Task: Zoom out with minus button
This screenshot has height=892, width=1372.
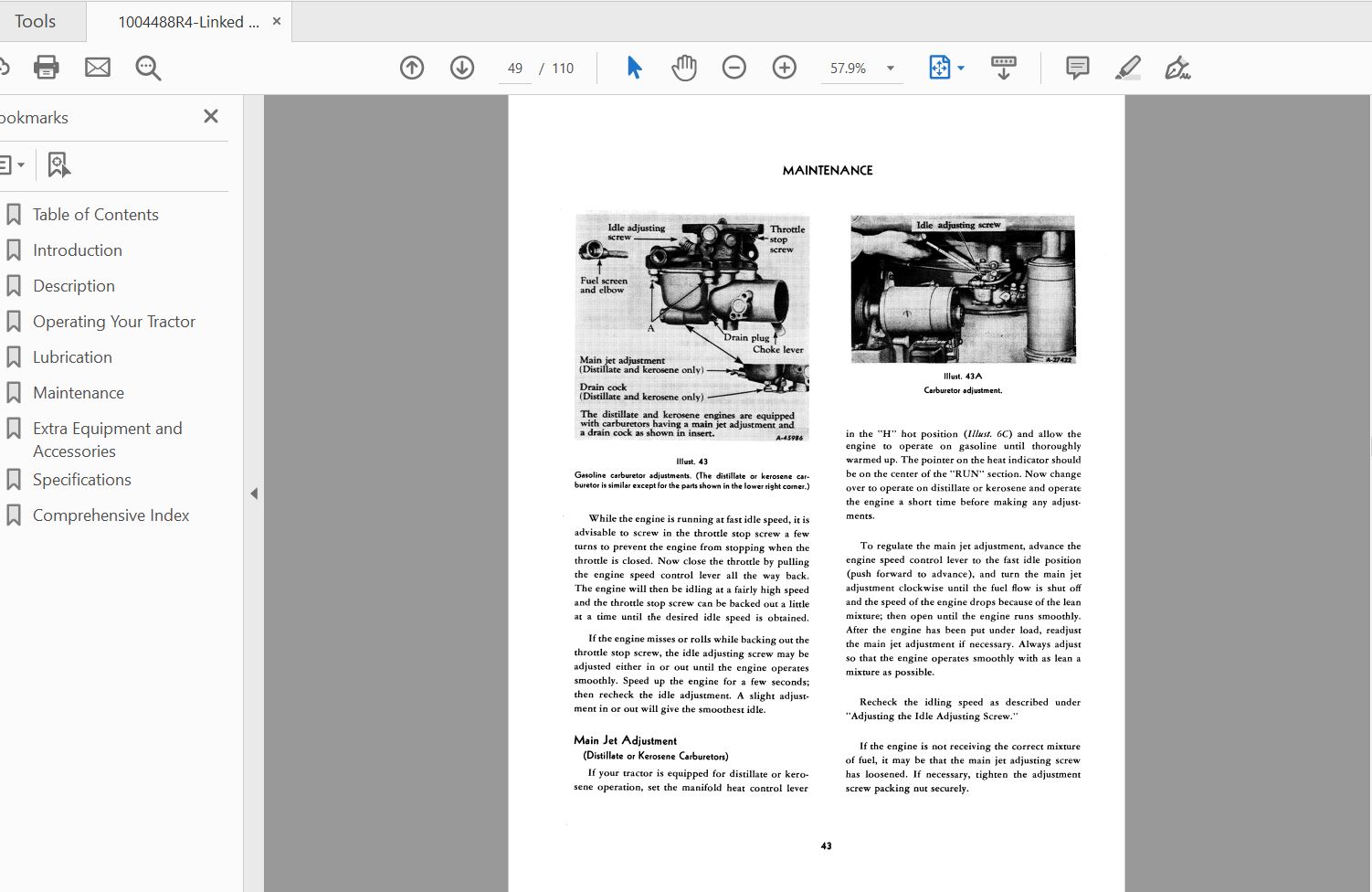Action: point(733,68)
